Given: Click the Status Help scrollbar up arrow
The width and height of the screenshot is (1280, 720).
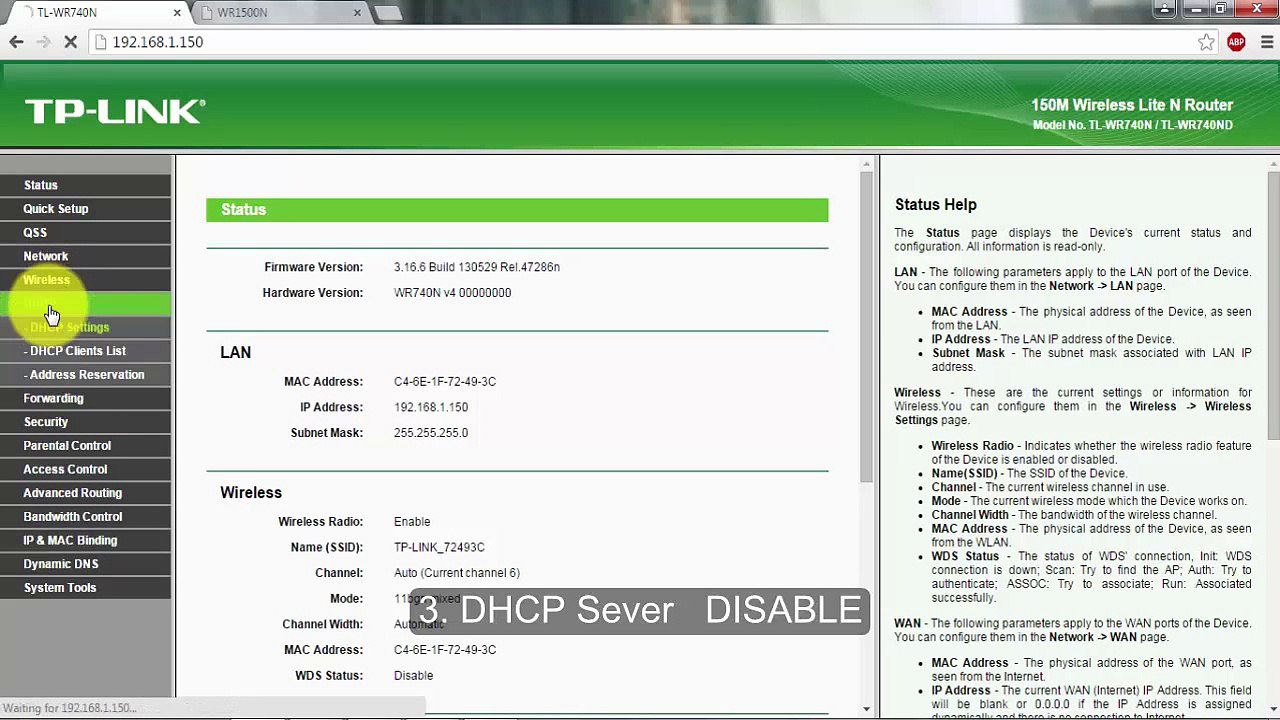Looking at the screenshot, I should tap(1273, 163).
